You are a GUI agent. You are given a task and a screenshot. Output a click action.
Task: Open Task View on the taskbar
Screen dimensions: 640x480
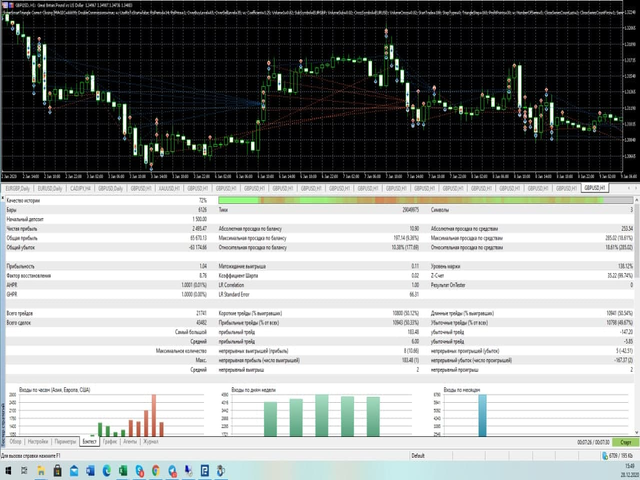tap(24, 471)
